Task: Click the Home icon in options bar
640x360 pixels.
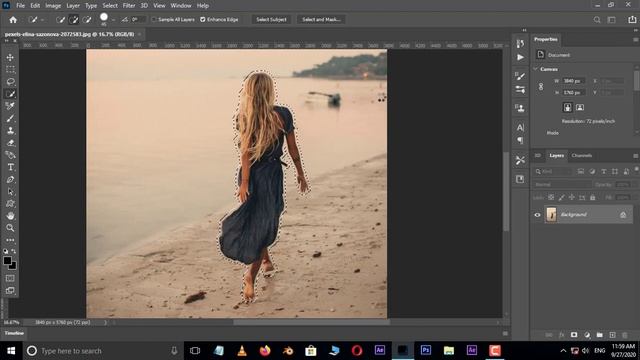Action: pyautogui.click(x=13, y=20)
